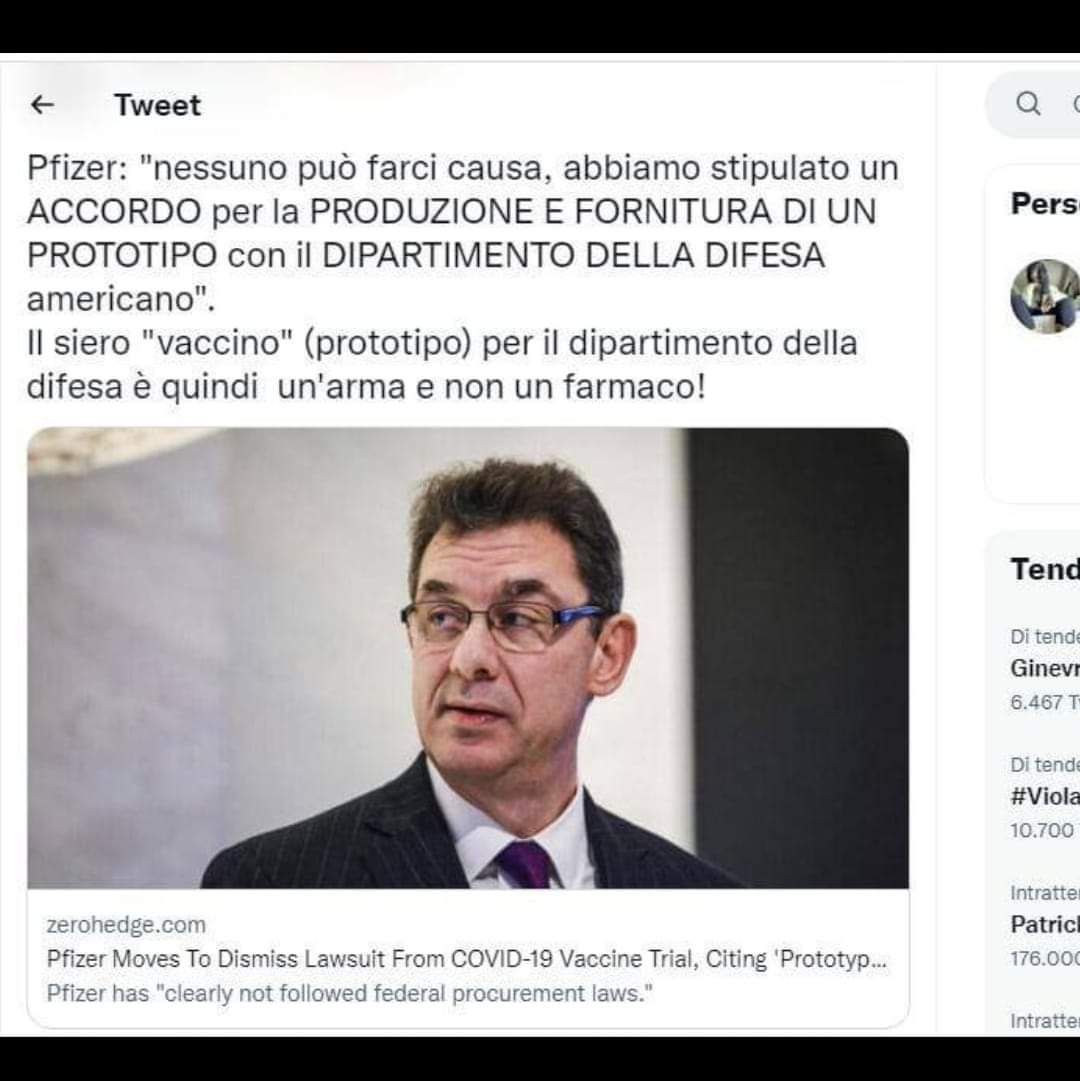Image resolution: width=1080 pixels, height=1081 pixels.
Task: Open "Pfizer Moves To Dismiss Lawsuit" headline
Action: click(467, 959)
